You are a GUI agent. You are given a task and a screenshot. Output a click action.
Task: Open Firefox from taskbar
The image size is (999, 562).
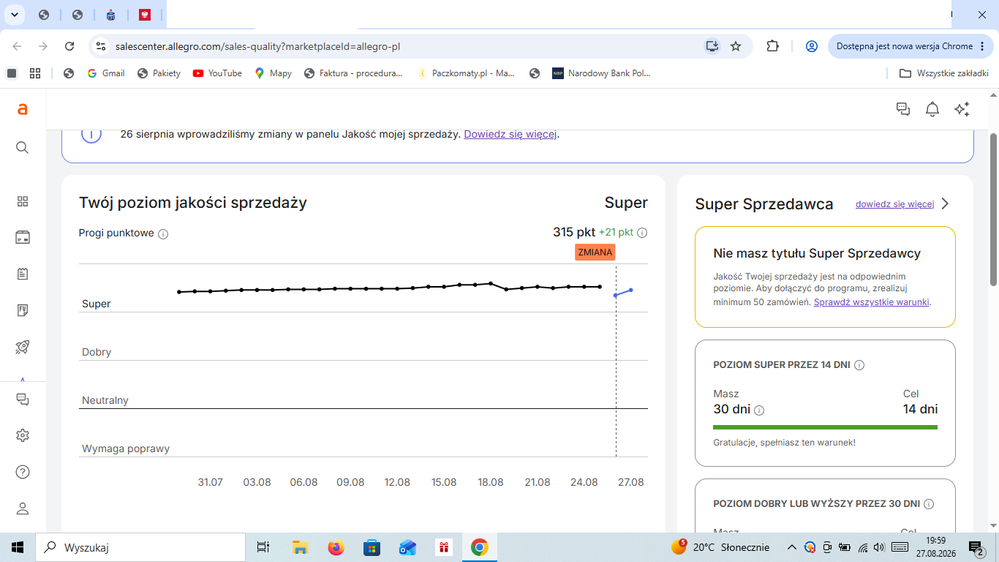[x=336, y=547]
